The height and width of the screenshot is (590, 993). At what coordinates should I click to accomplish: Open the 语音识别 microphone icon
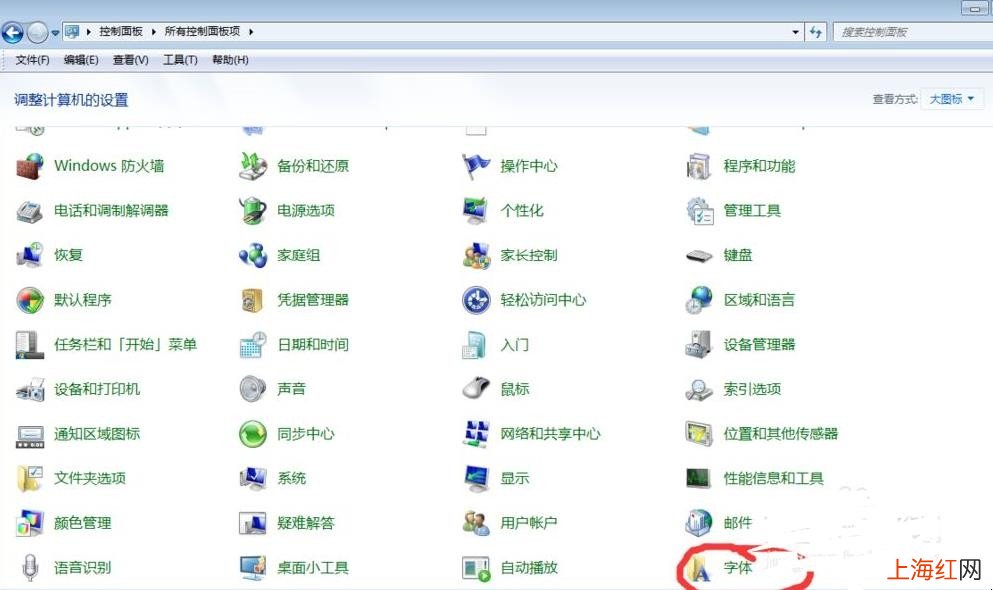[x=30, y=568]
